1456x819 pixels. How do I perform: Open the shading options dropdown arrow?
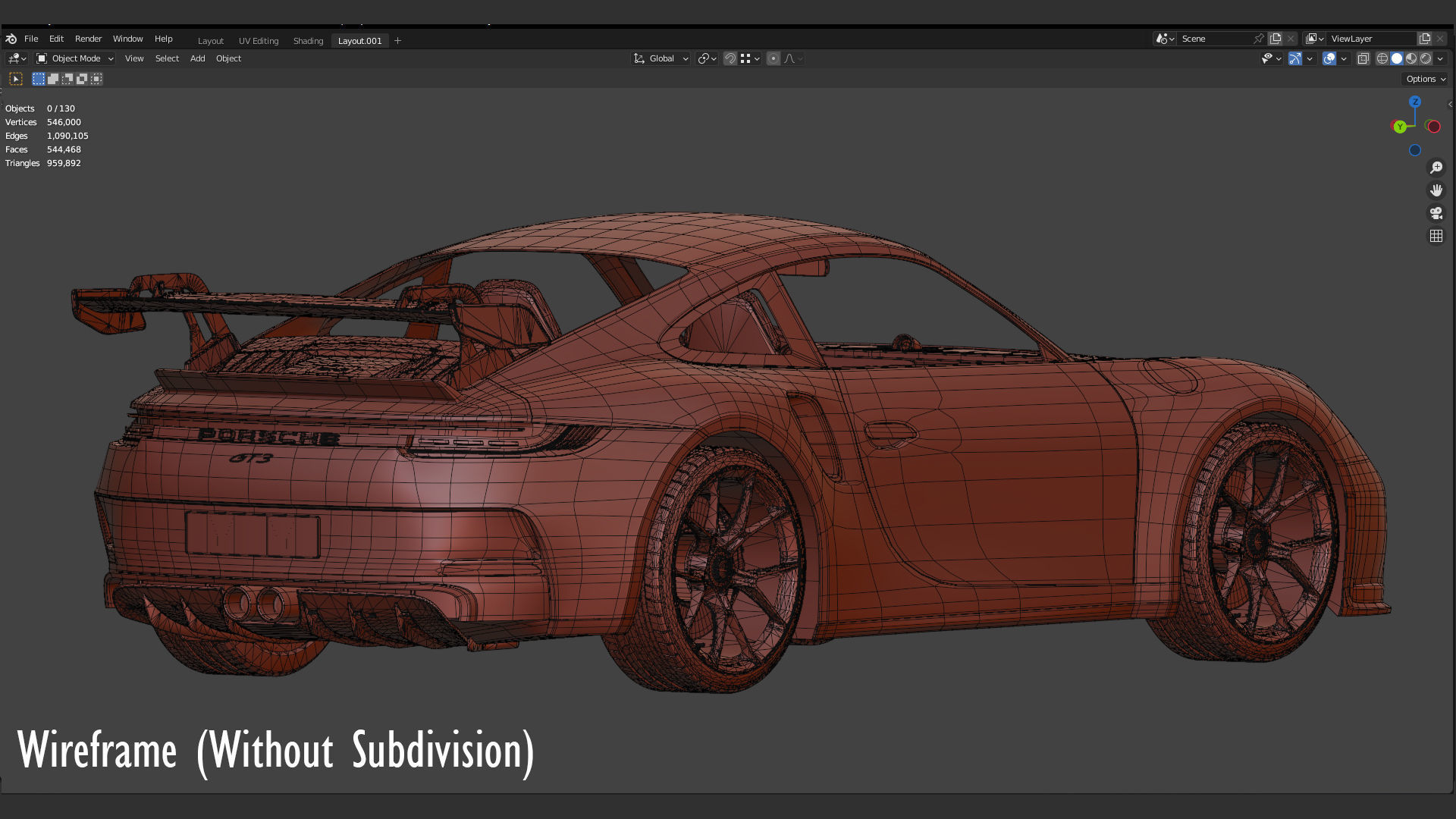pos(1440,58)
